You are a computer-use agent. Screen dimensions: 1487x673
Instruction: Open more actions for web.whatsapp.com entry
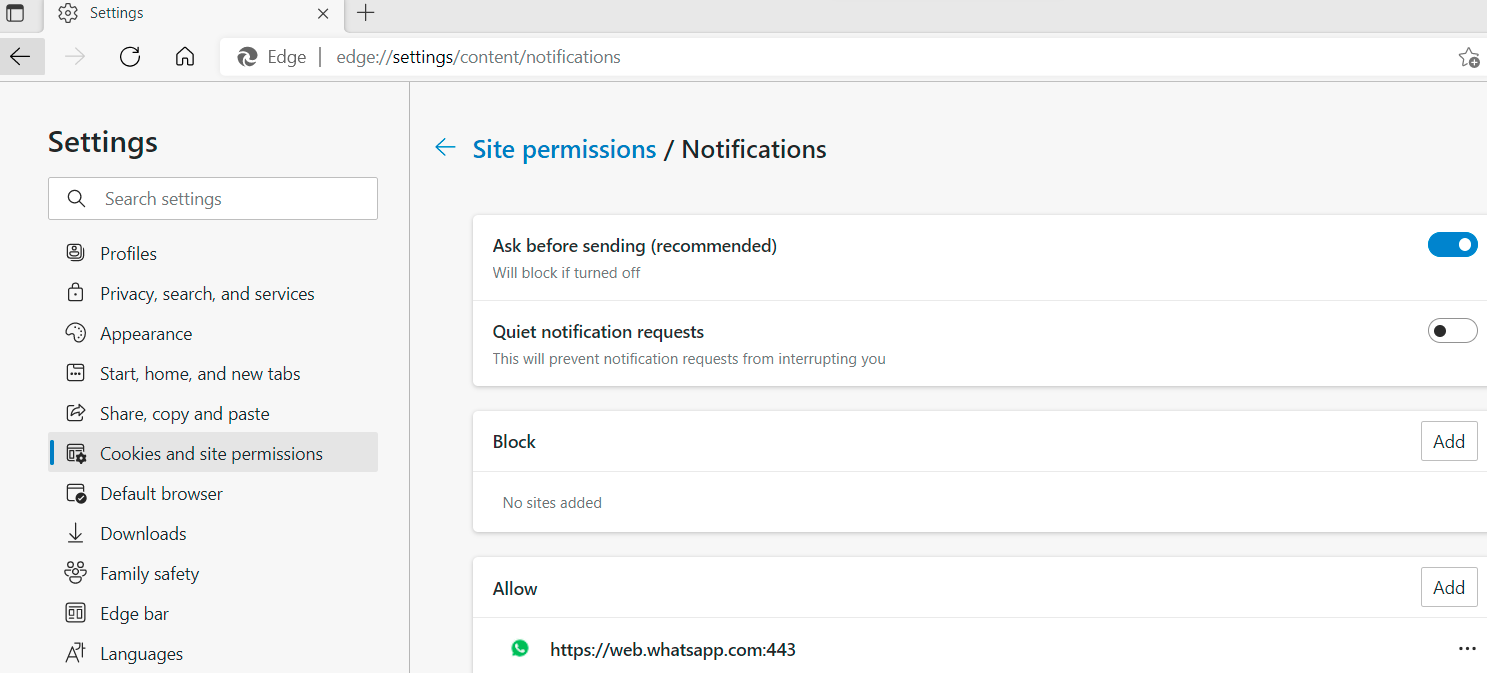click(x=1467, y=649)
